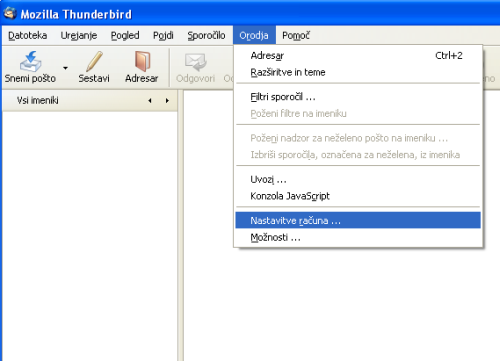Open Konzola JavaScript menu entry
Screen dimensions: 500x361
click(358, 196)
